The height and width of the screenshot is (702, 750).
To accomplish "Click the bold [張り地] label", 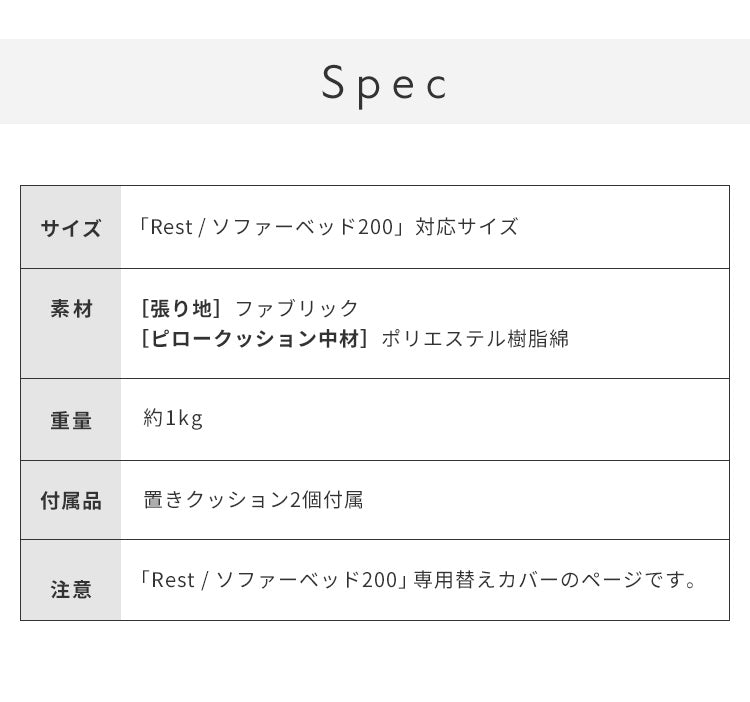I will coord(181,308).
